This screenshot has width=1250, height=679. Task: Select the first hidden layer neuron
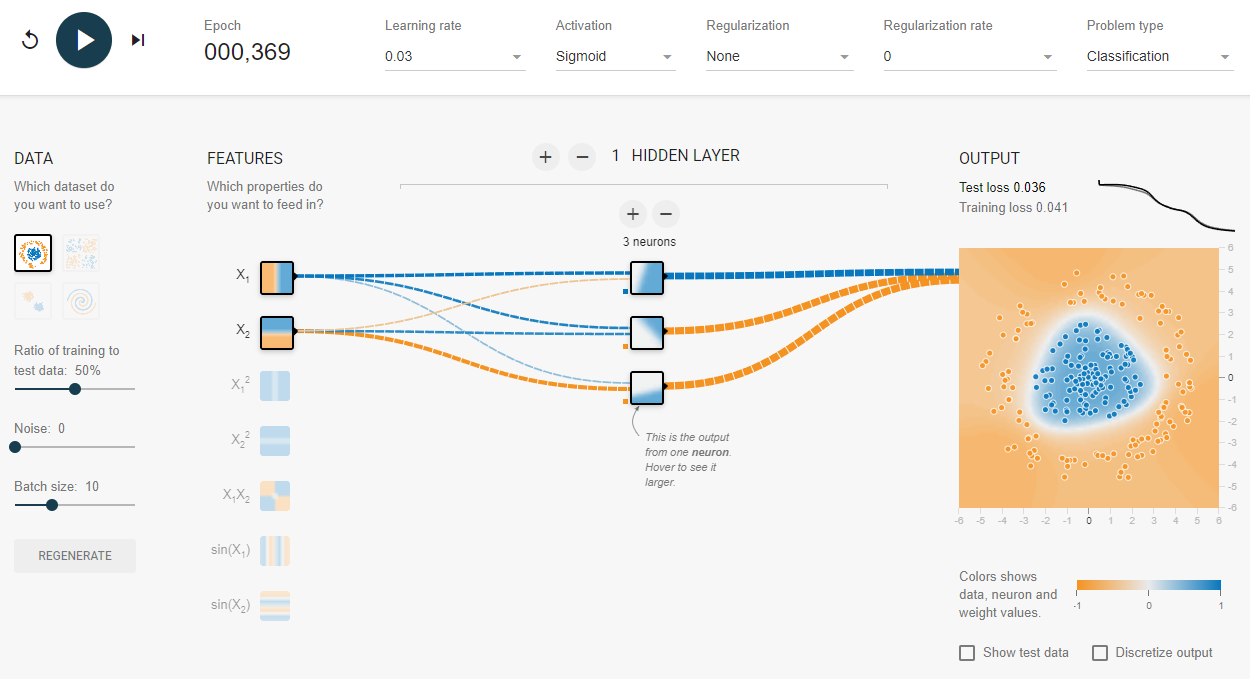[x=647, y=276]
